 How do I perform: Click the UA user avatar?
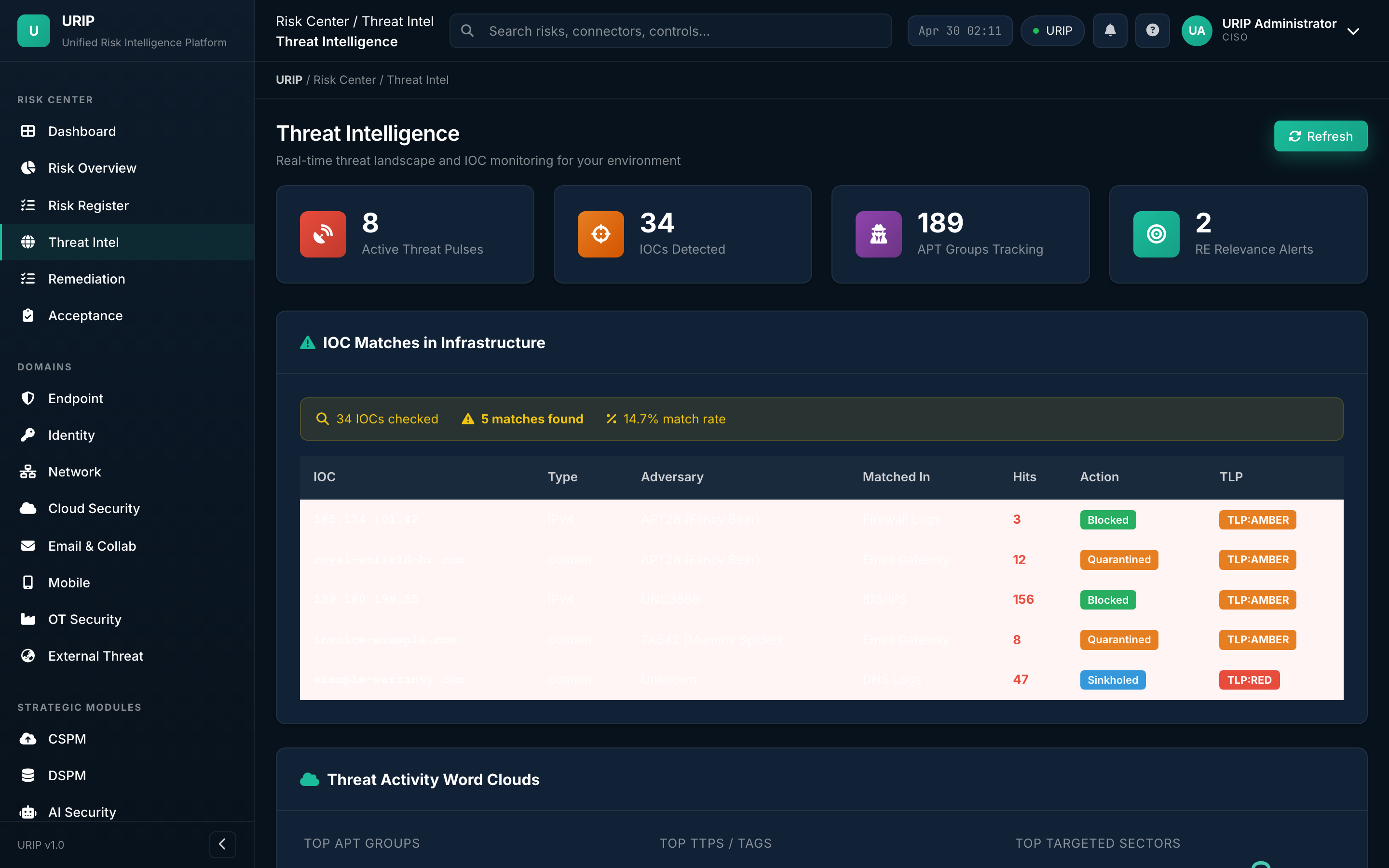tap(1197, 30)
